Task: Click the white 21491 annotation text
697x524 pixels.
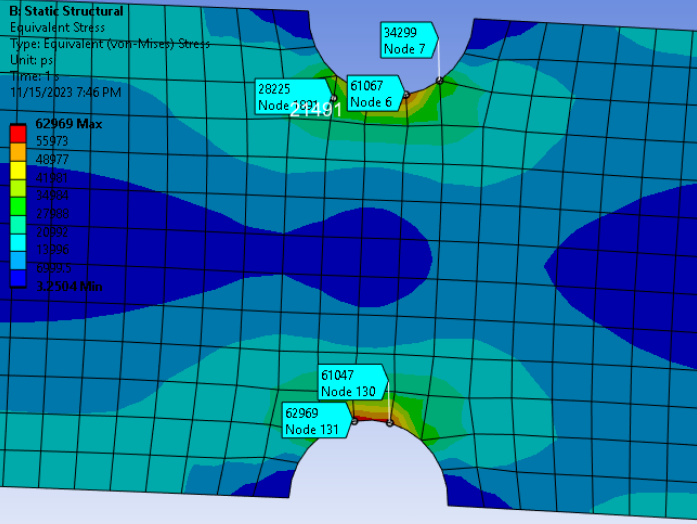Action: point(316,111)
